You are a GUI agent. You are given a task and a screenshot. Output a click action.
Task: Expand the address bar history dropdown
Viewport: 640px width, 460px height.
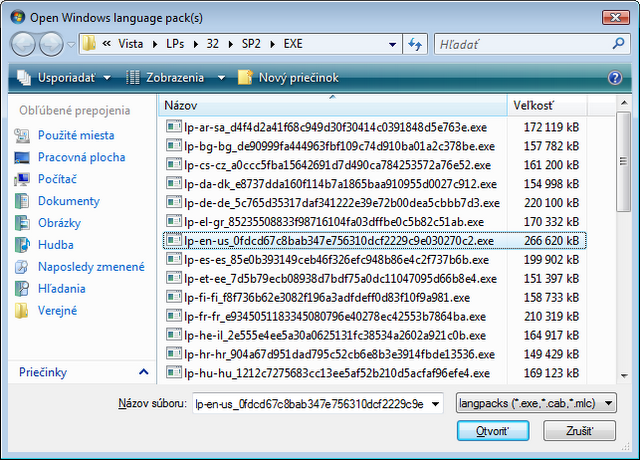pos(393,44)
